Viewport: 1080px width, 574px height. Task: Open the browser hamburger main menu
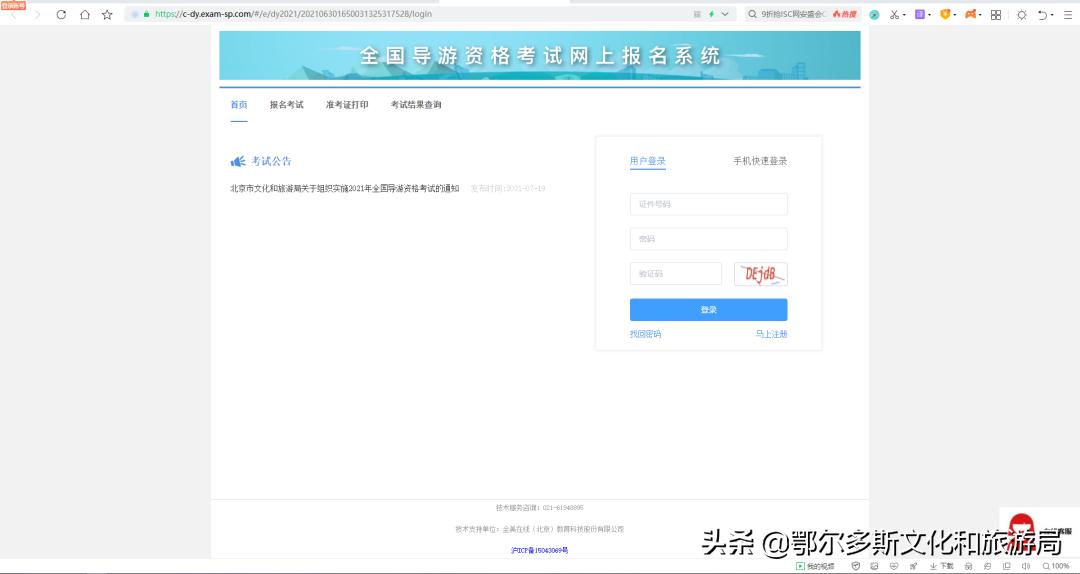(1068, 14)
